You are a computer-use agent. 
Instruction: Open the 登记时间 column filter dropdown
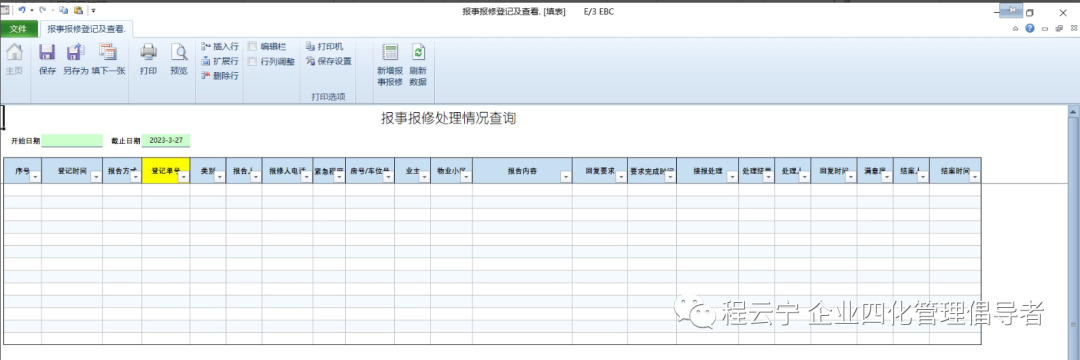point(96,177)
